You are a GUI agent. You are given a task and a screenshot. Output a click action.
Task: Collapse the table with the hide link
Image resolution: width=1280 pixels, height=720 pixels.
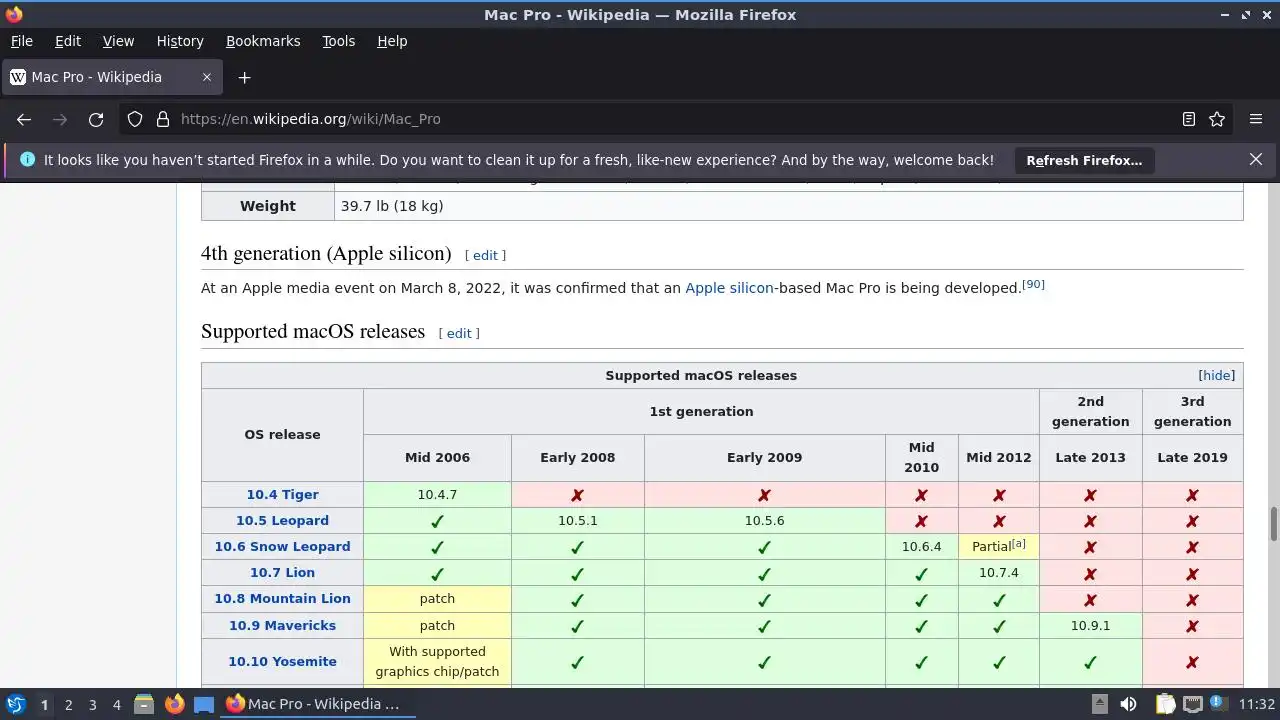tap(1217, 375)
